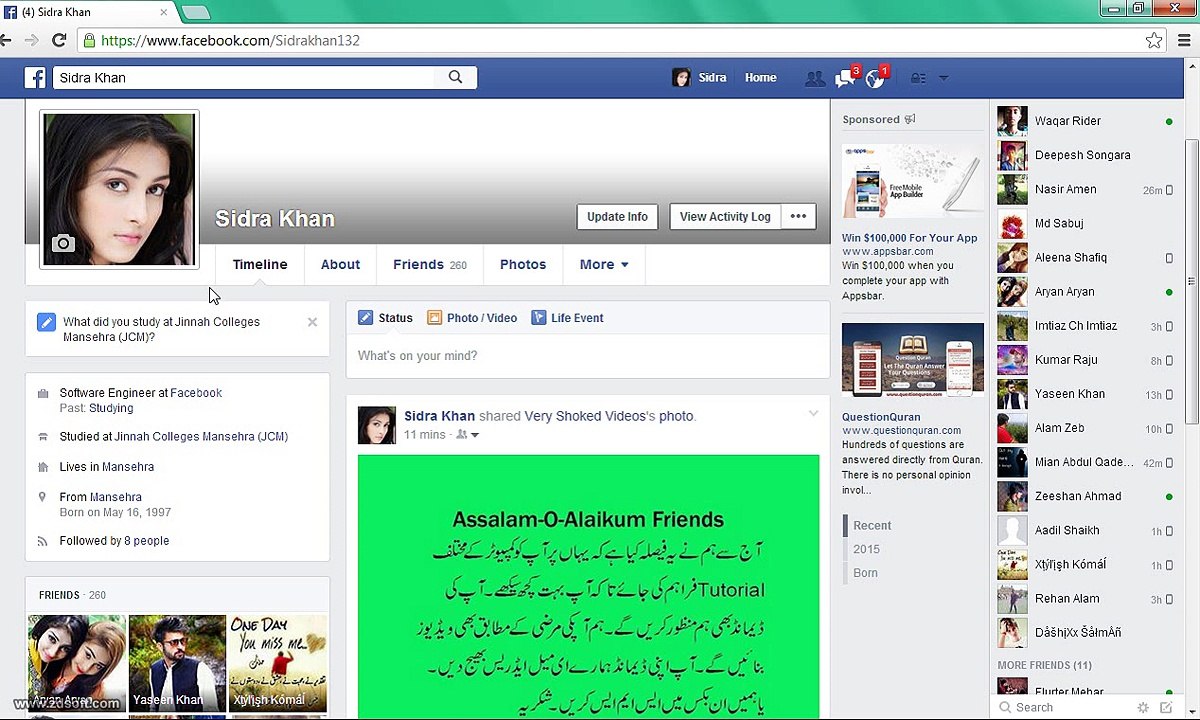Jump to Born in timeline navigator
This screenshot has width=1200, height=720.
[865, 573]
